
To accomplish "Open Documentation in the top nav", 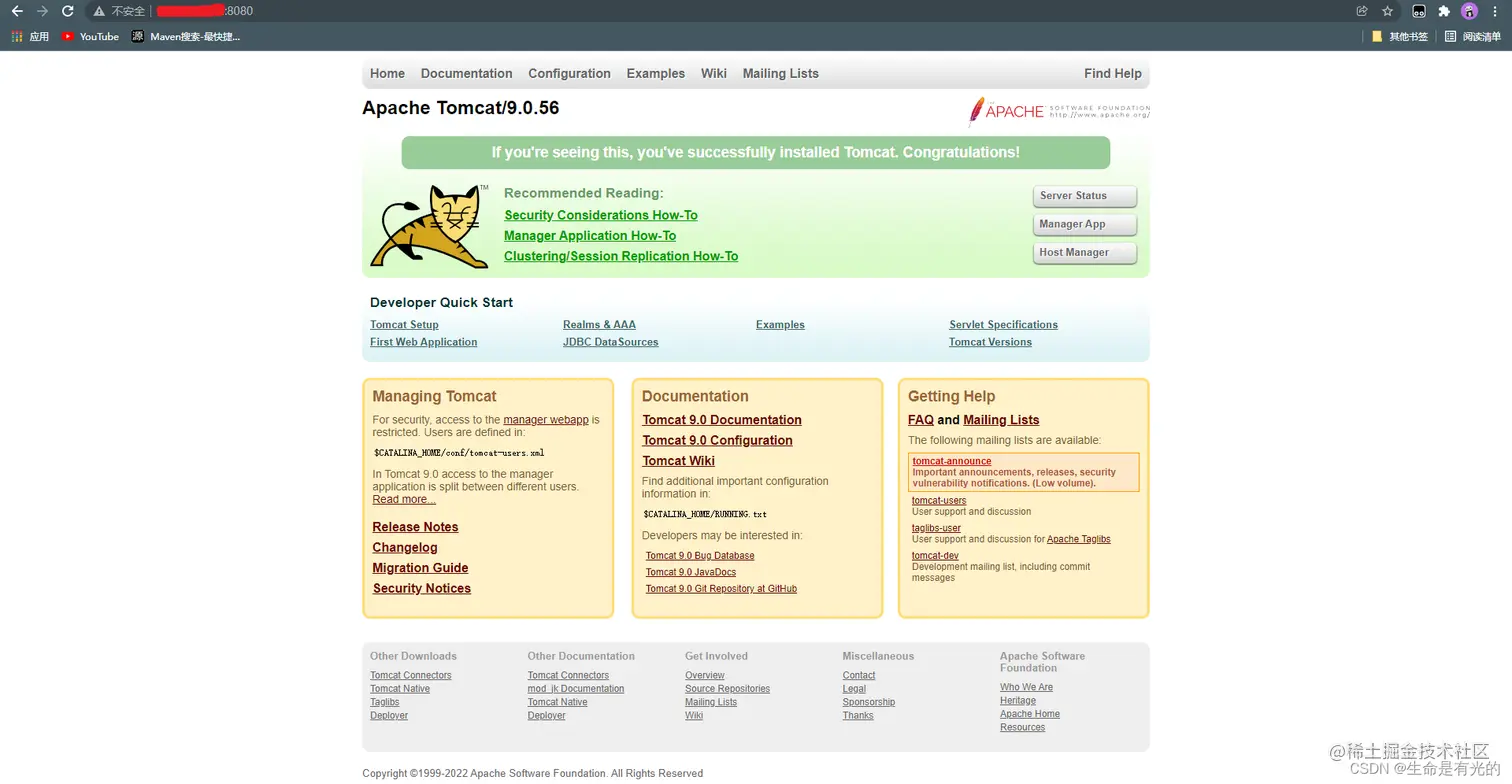I will pyautogui.click(x=466, y=74).
